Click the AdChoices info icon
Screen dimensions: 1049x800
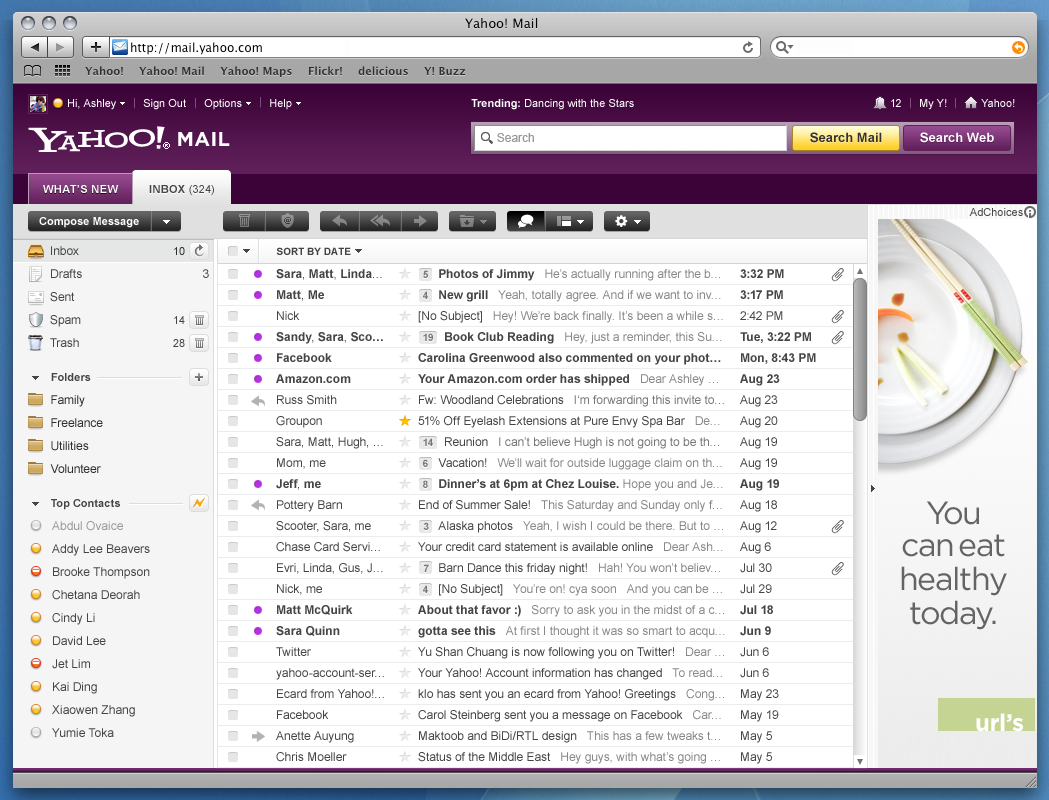tap(1030, 212)
